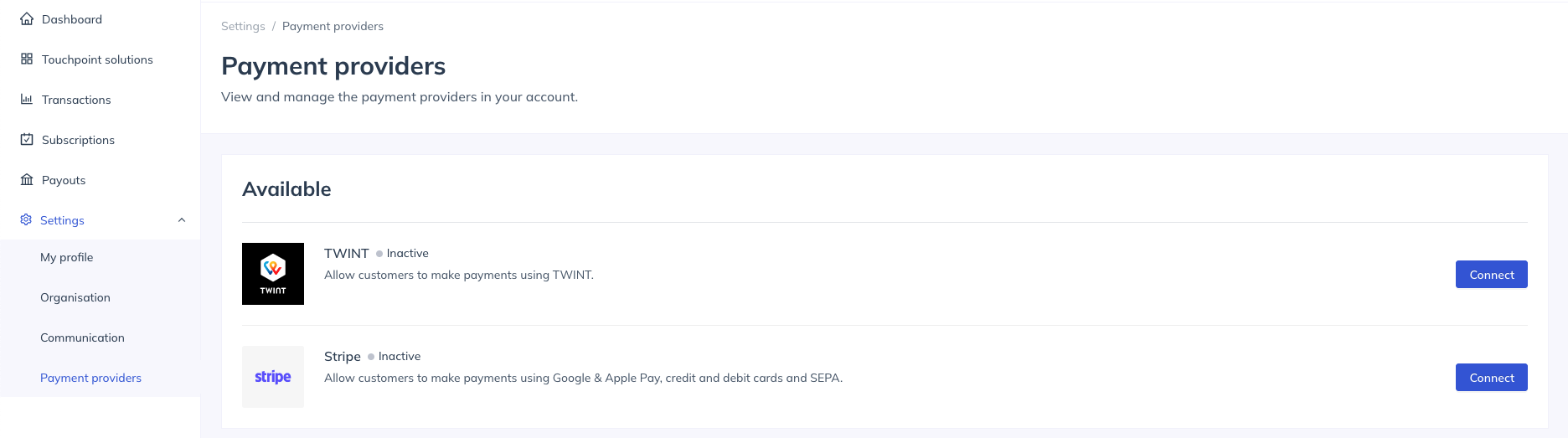
Task: Open the Payouts menu item
Action: pos(64,180)
